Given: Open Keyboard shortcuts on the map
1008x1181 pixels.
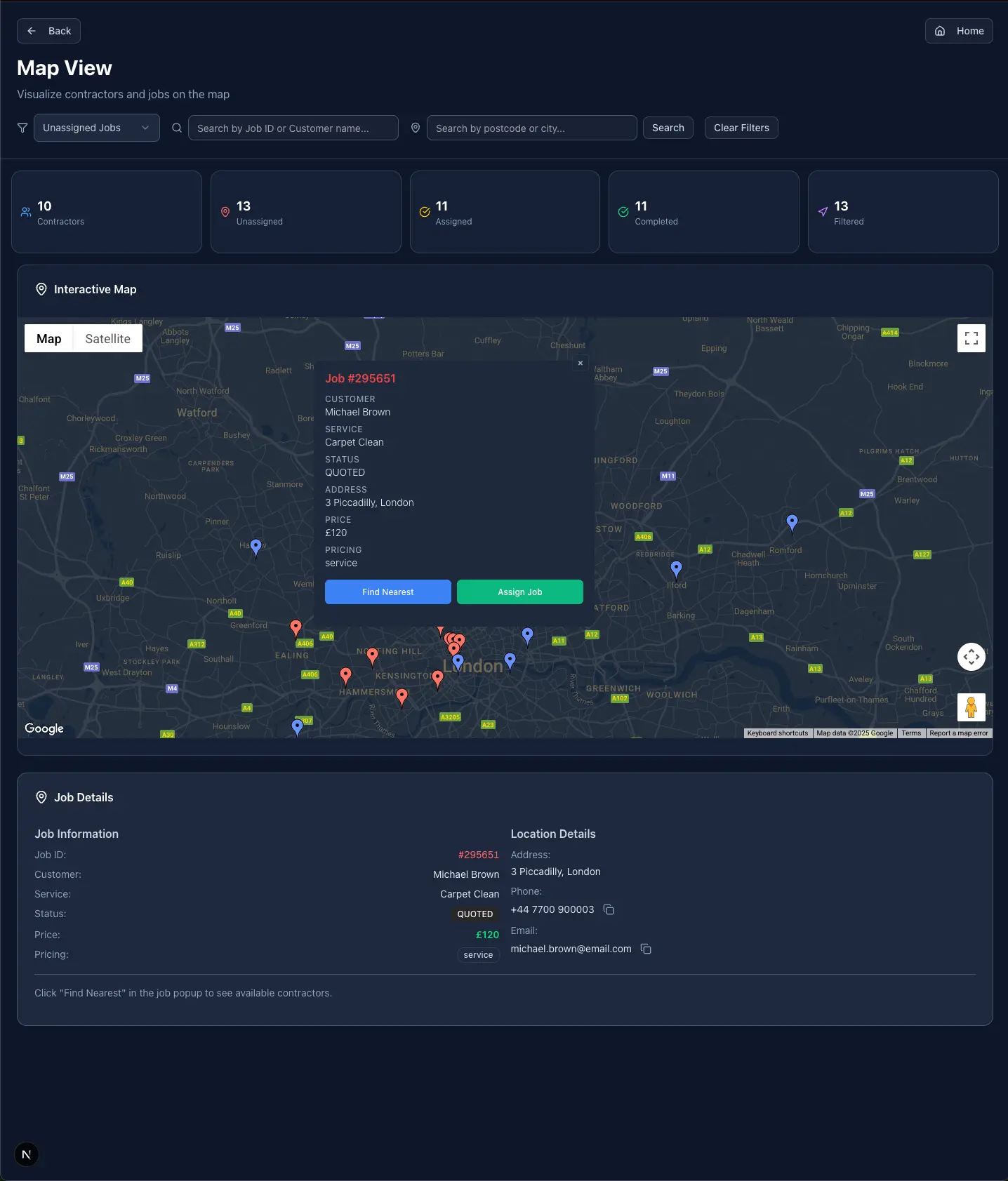Looking at the screenshot, I should coord(778,733).
